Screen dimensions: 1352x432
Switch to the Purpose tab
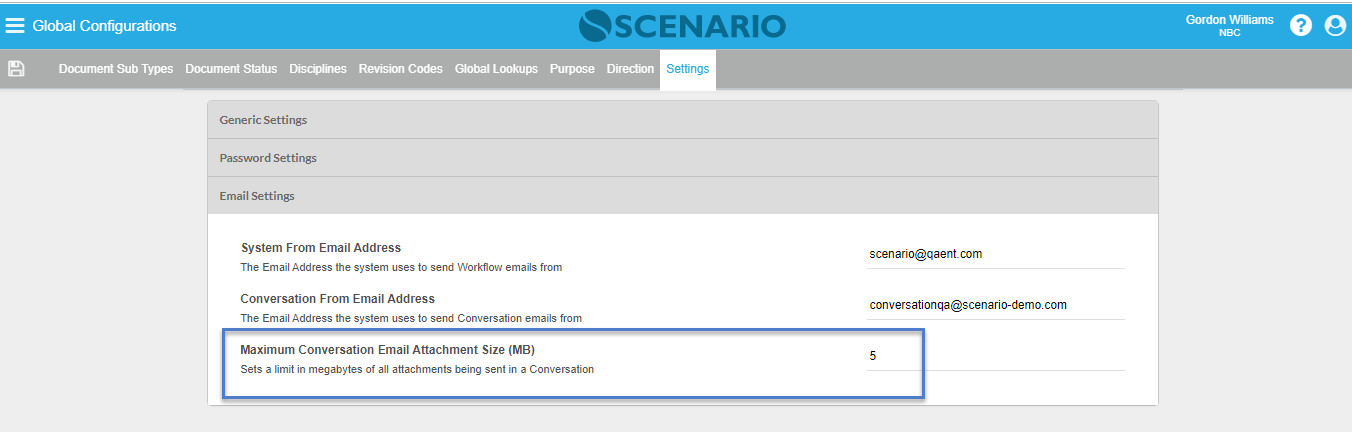572,69
